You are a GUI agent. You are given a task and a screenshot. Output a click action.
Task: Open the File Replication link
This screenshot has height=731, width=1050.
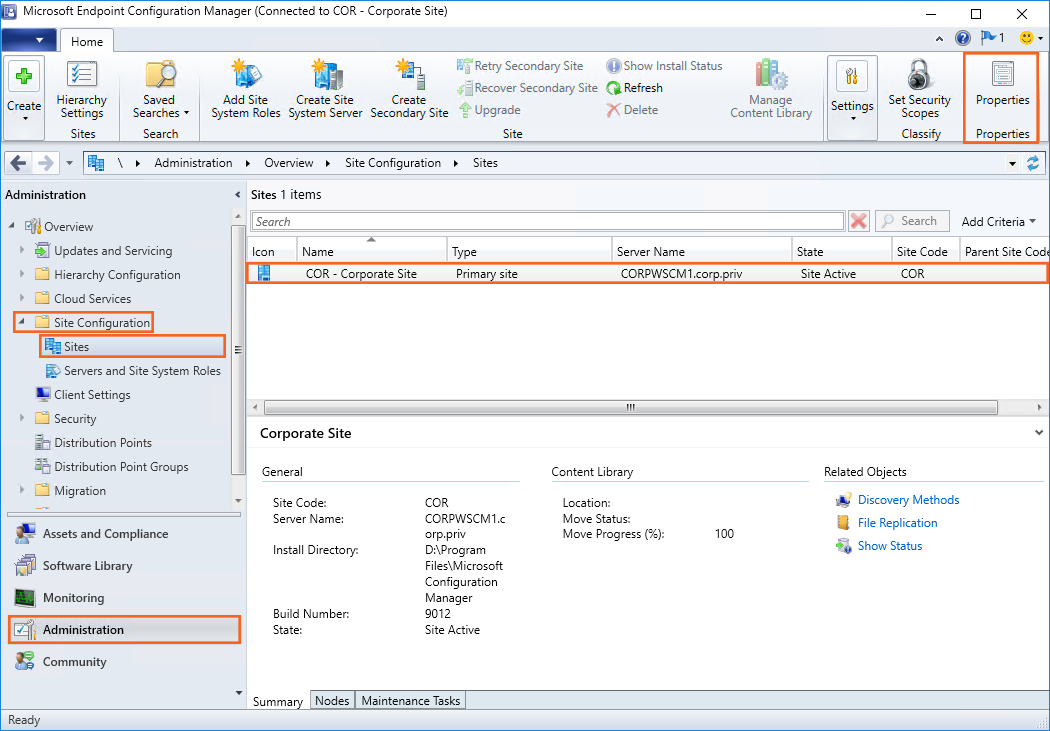pos(897,523)
